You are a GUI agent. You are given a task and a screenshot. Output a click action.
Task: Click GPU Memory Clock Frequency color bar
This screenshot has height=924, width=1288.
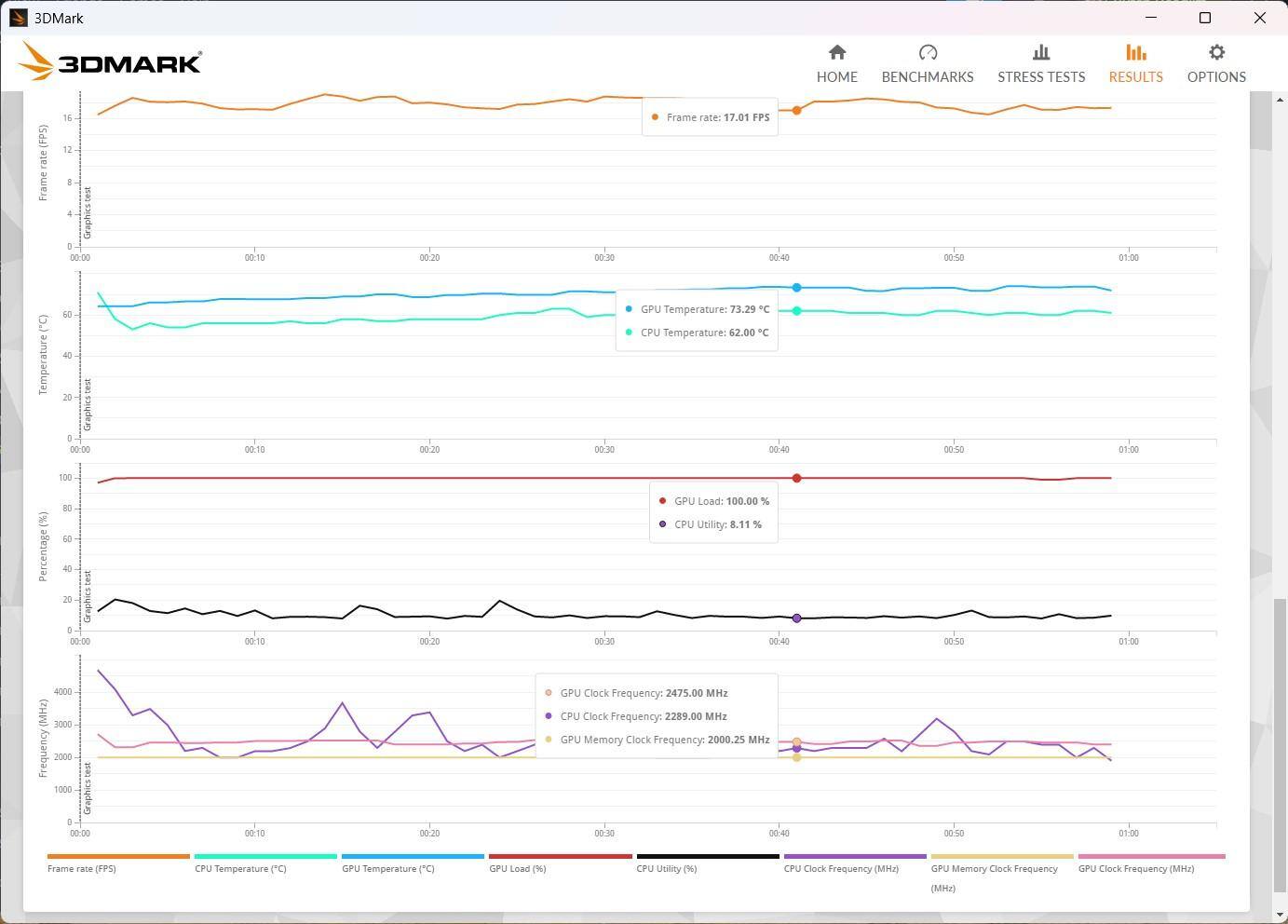coord(1001,856)
